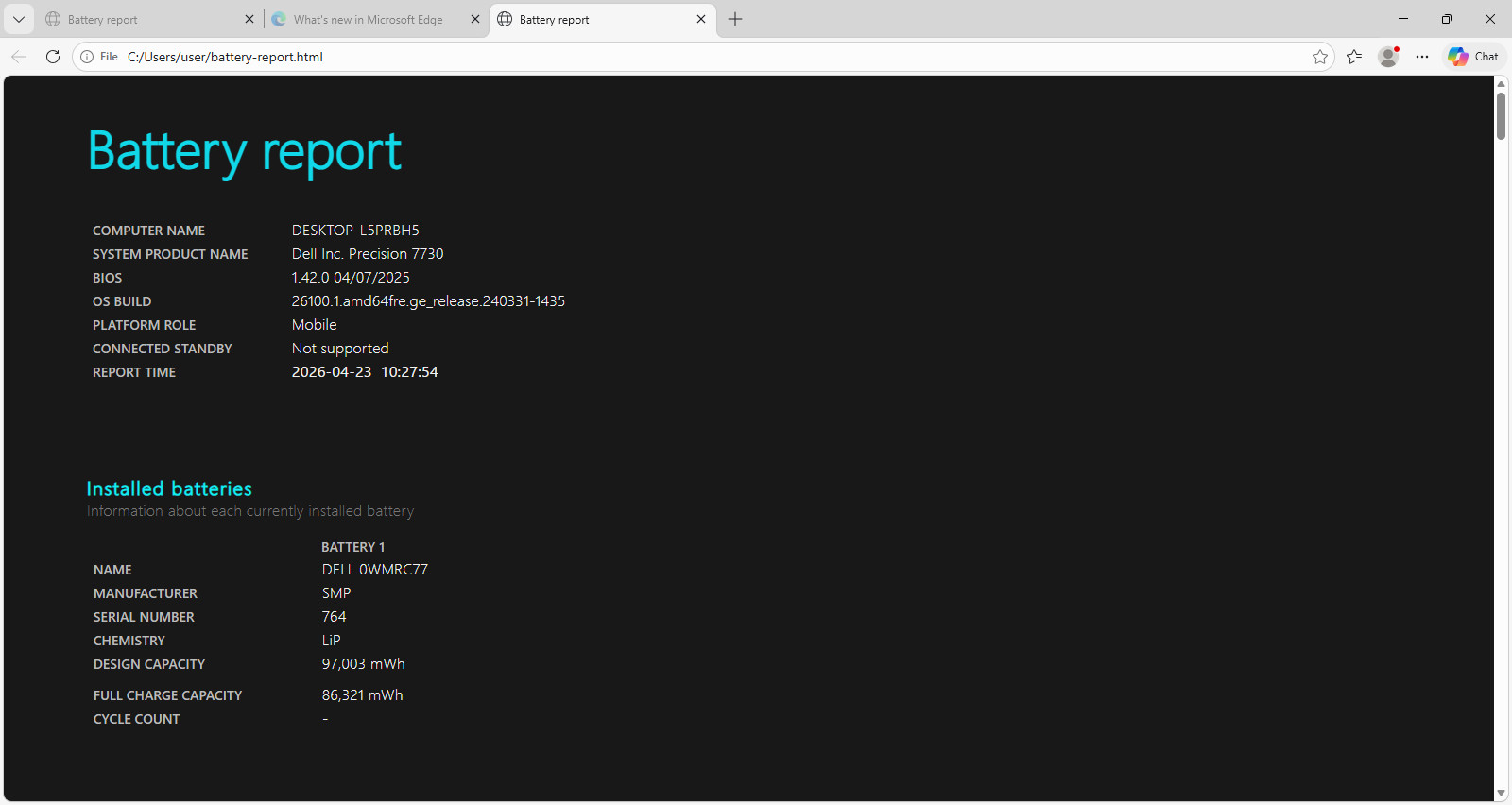
Task: Open the tab search dropdown arrow
Action: pos(18,19)
